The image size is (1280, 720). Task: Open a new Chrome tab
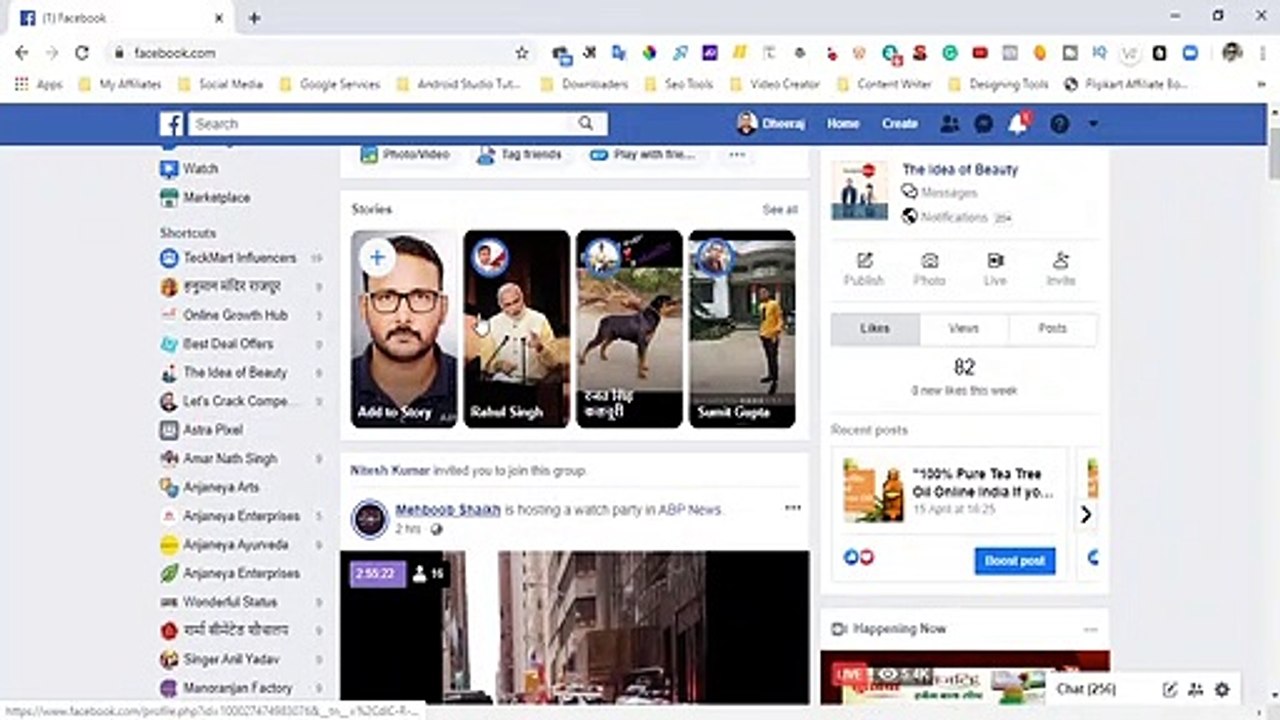click(254, 18)
